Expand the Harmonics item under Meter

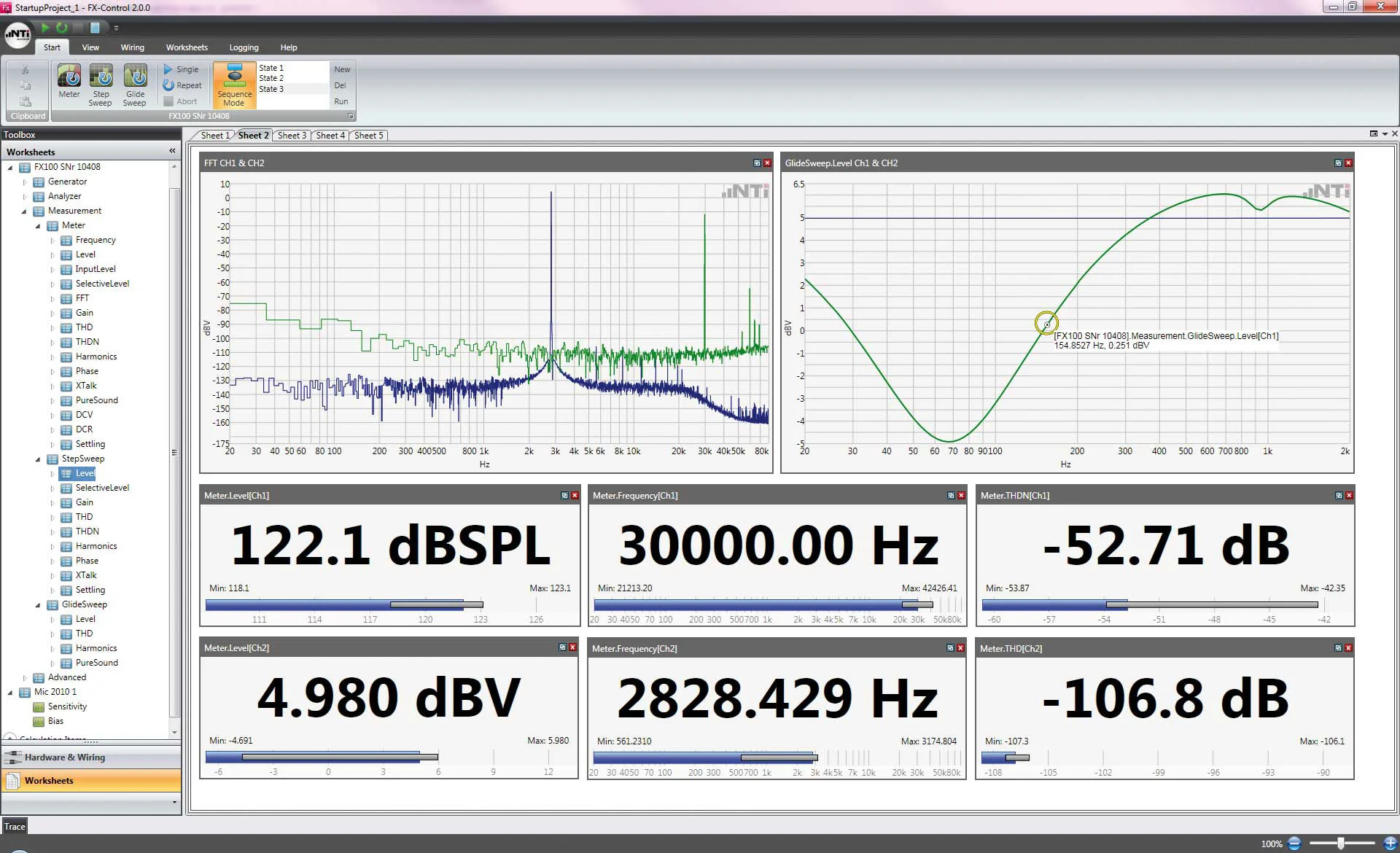pyautogui.click(x=52, y=357)
